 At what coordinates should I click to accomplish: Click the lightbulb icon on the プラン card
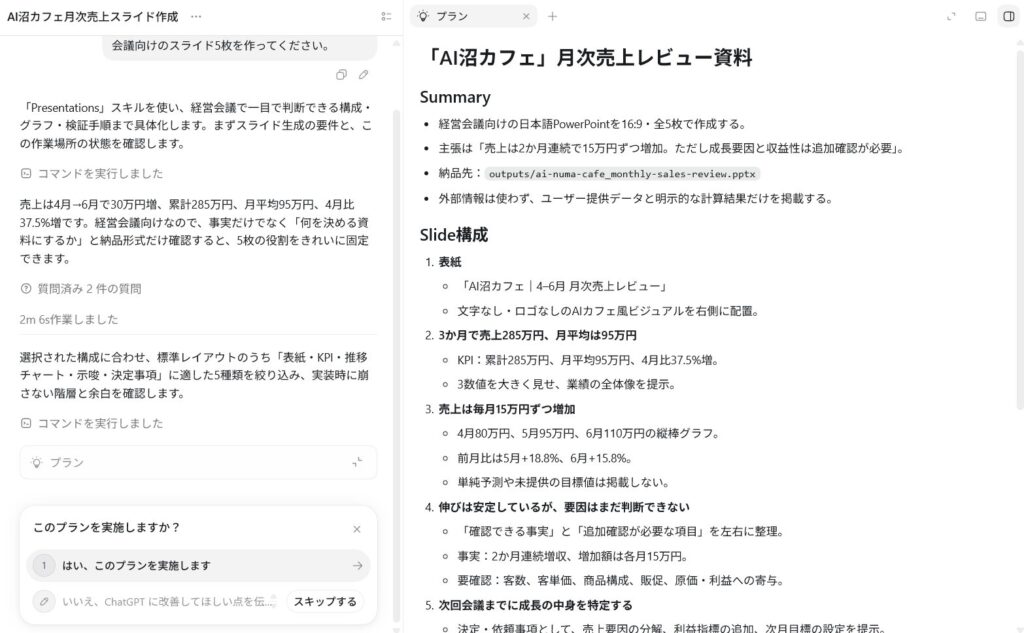click(37, 463)
